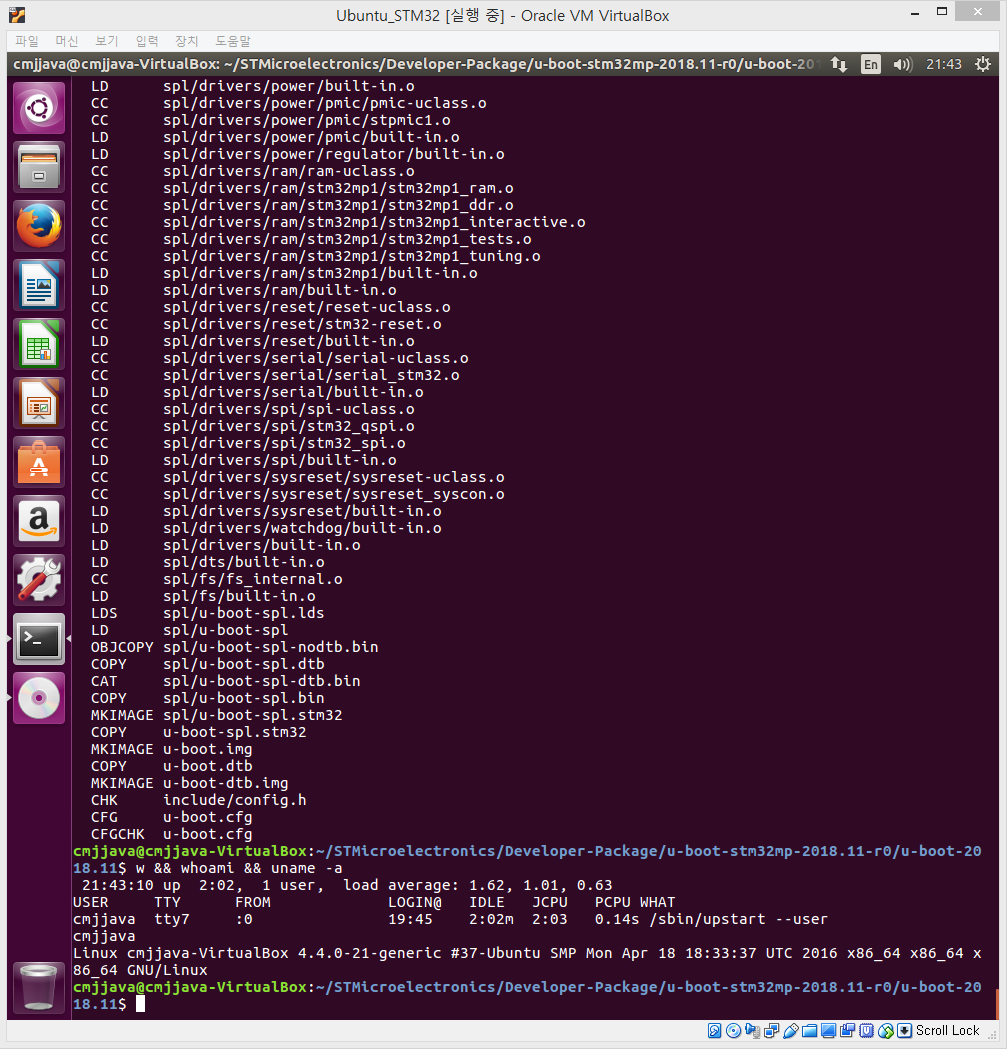
Task: Click 'load average: 1.62, 1.01, 0.63' text
Action: 478,885
